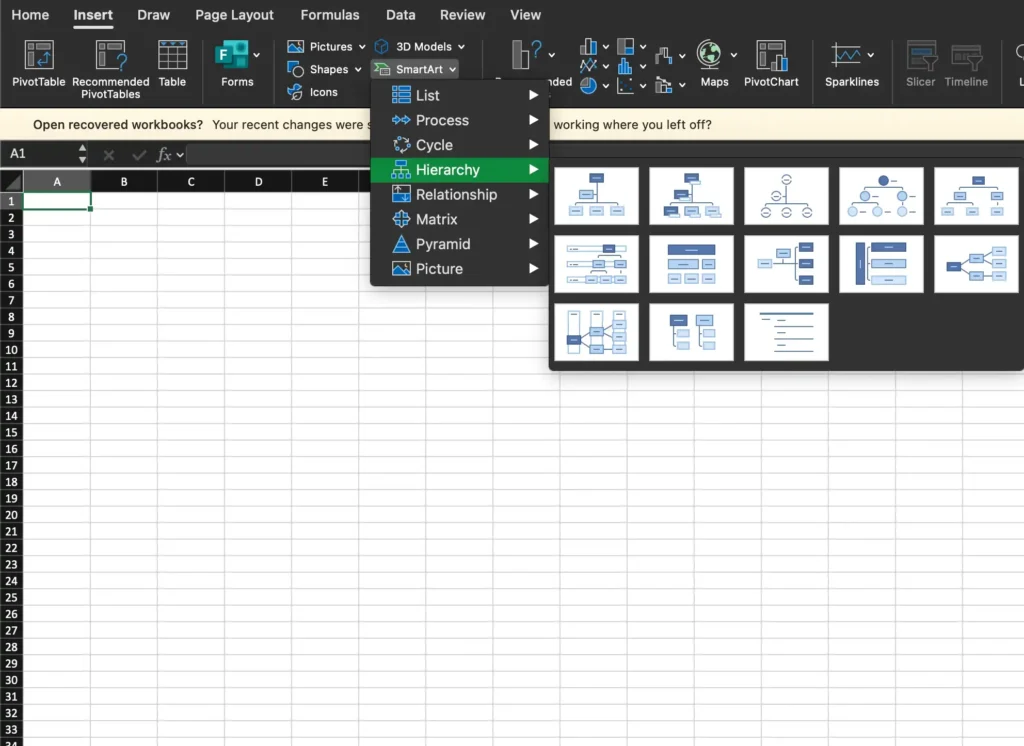
Task: Insert a hierarchy treemap chart icon
Action: click(x=626, y=46)
